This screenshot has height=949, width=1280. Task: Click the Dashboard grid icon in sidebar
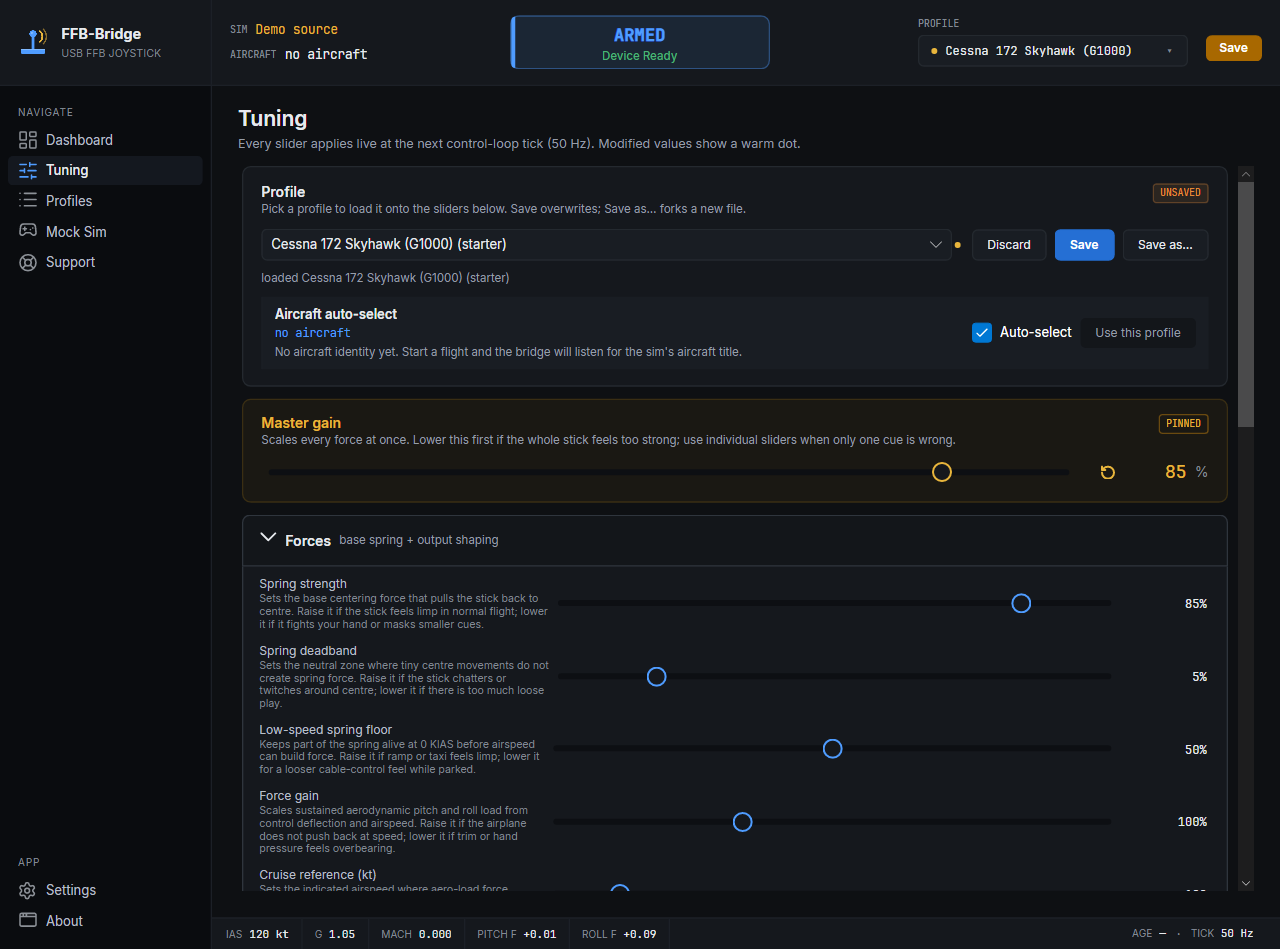pos(28,140)
